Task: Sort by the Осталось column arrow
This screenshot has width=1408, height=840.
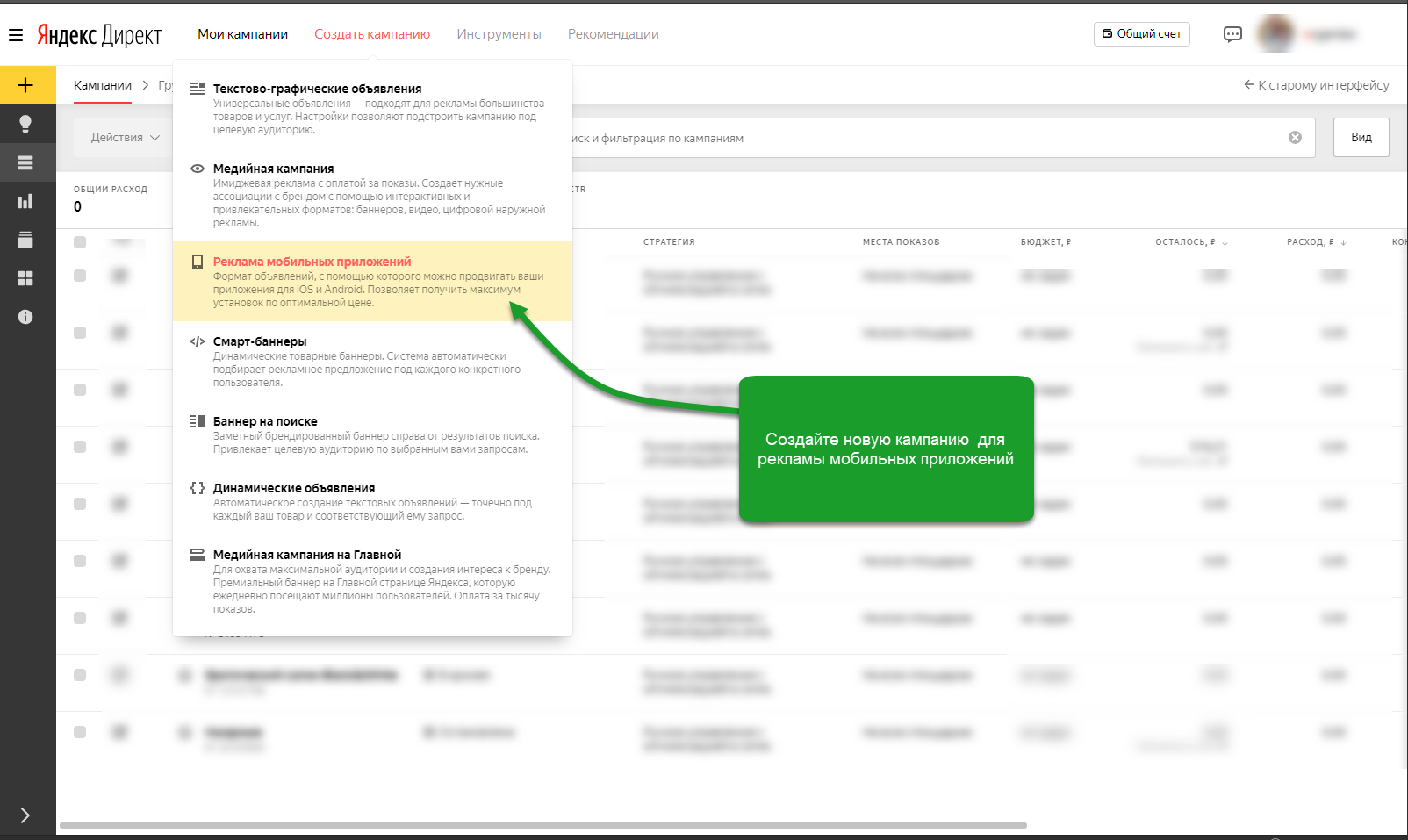Action: pyautogui.click(x=1225, y=242)
